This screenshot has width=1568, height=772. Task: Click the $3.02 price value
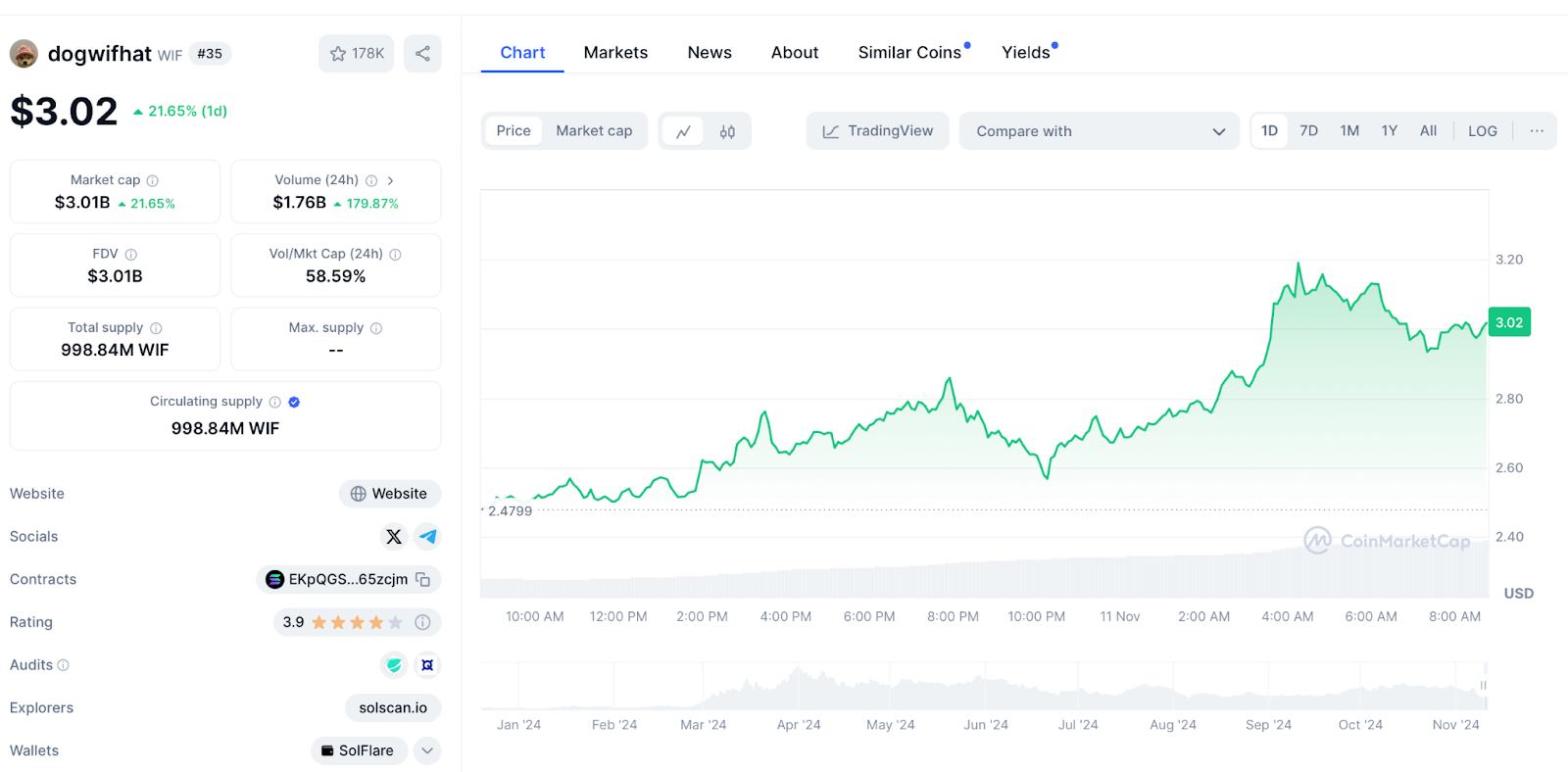(x=64, y=112)
